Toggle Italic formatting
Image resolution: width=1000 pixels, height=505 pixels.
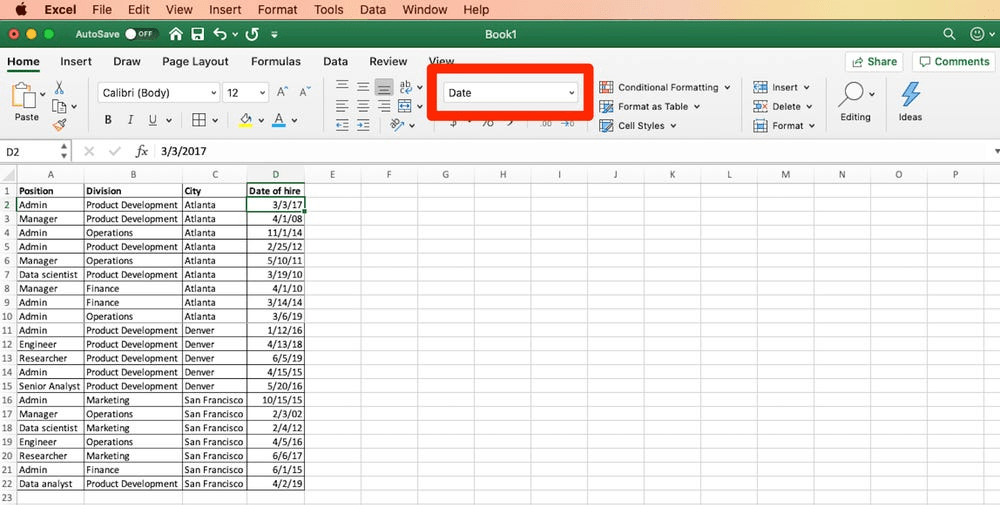pyautogui.click(x=131, y=120)
